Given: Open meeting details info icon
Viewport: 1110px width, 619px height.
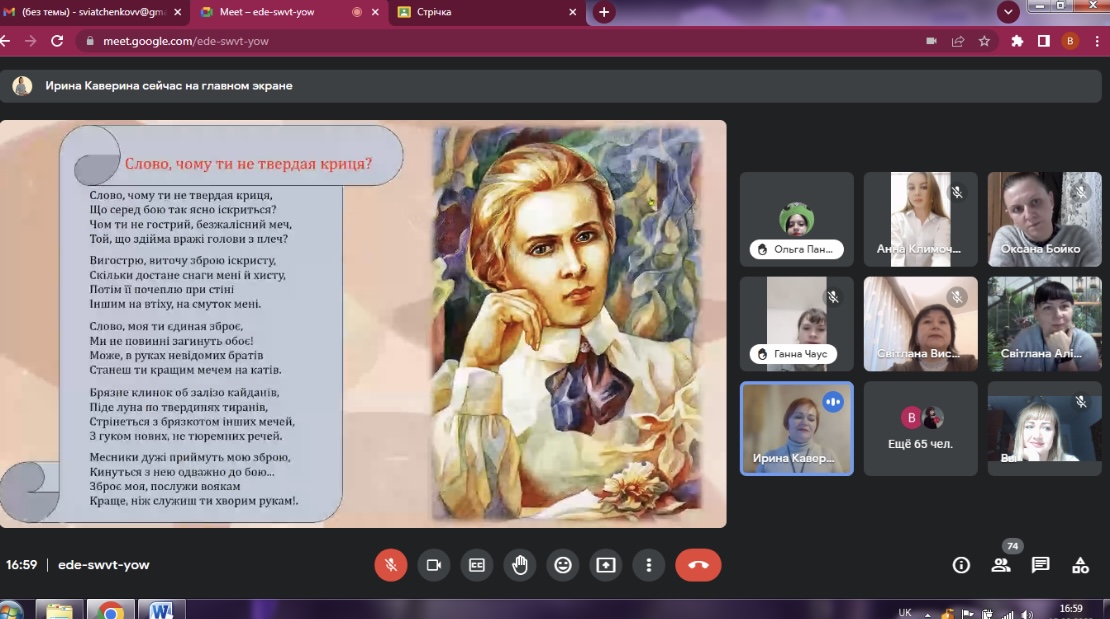Looking at the screenshot, I should (x=961, y=564).
